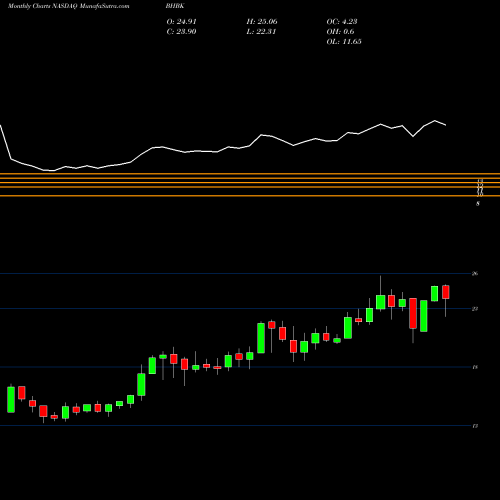
Task: Select the BHBK ticker symbol label
Action: click(175, 6)
